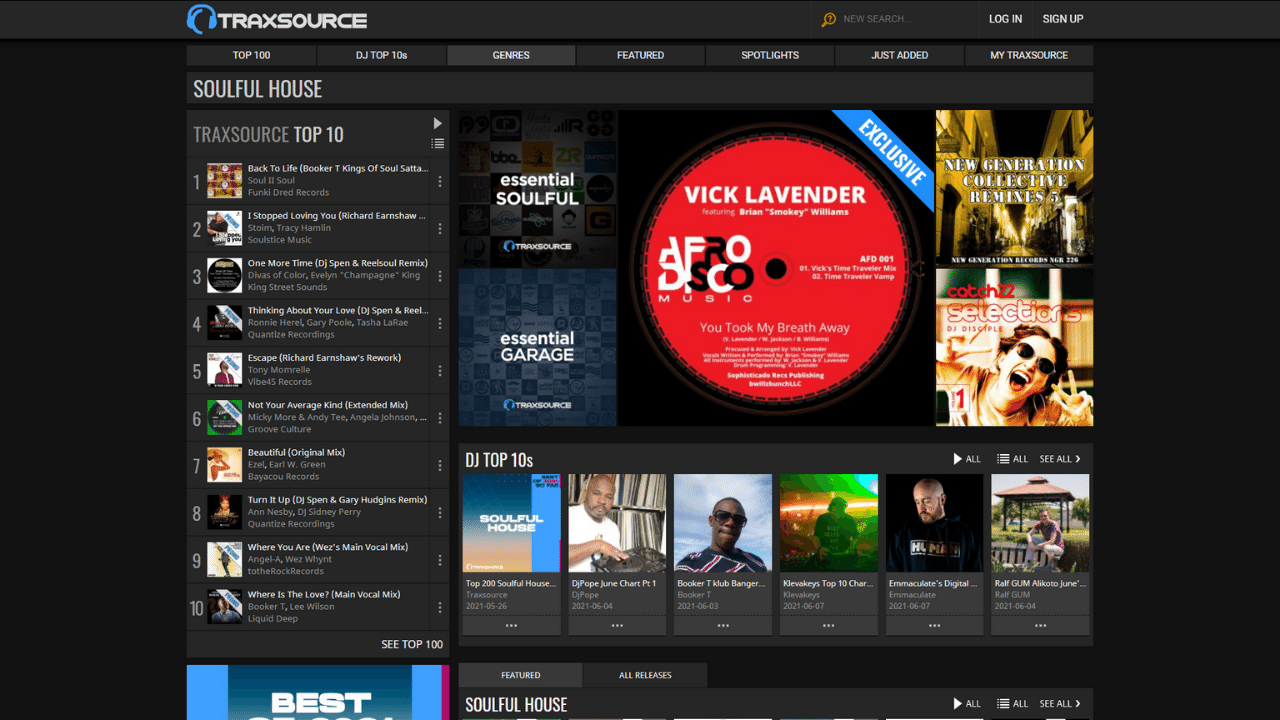This screenshot has height=720, width=1280.
Task: Open options menu for Back To Life track
Action: 440,182
